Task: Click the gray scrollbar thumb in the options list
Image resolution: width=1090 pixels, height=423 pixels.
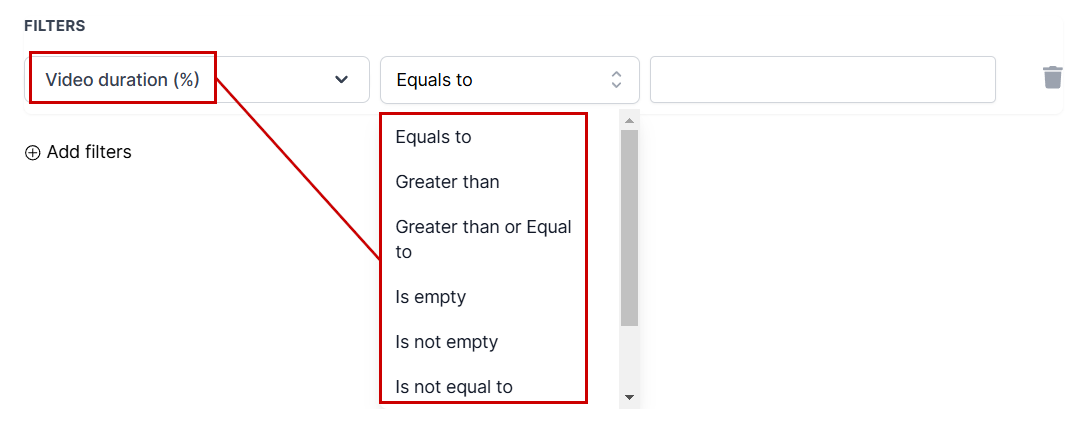Action: [x=629, y=227]
